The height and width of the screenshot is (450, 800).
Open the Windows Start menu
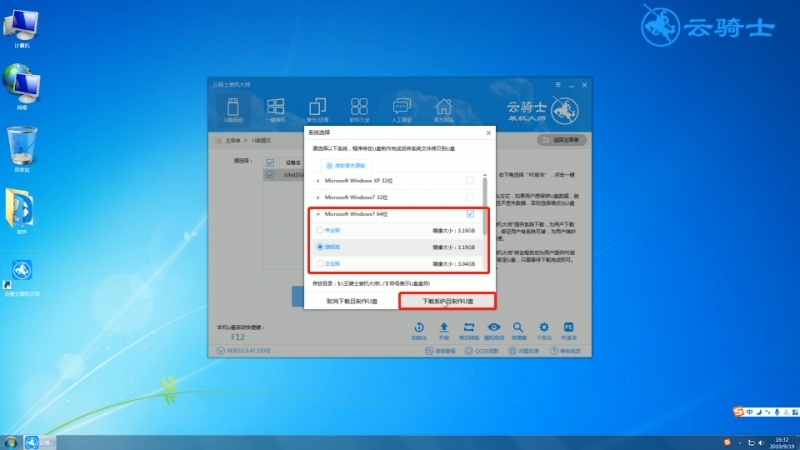point(10,442)
